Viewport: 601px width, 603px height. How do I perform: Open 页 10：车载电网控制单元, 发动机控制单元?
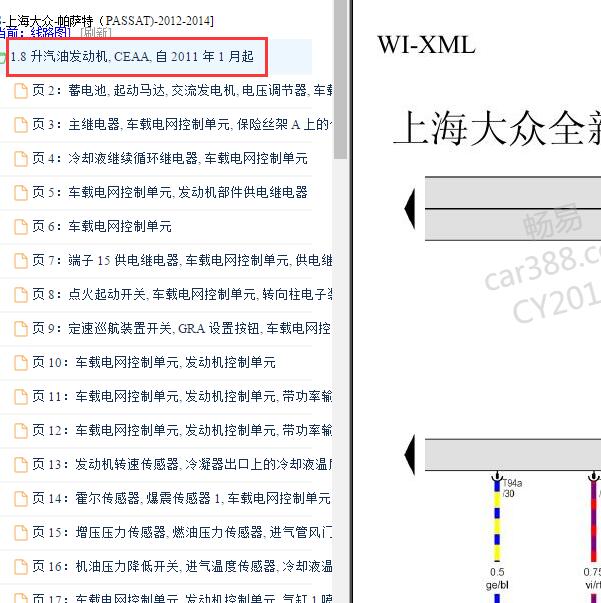pos(154,362)
